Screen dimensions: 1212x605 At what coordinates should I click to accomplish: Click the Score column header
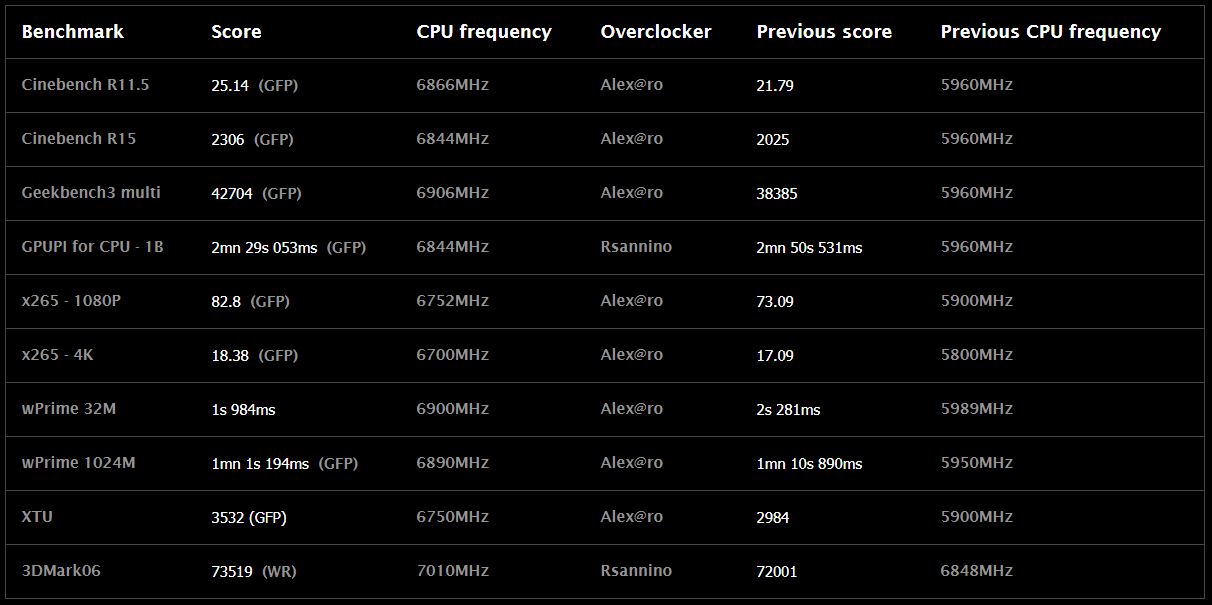coord(236,31)
